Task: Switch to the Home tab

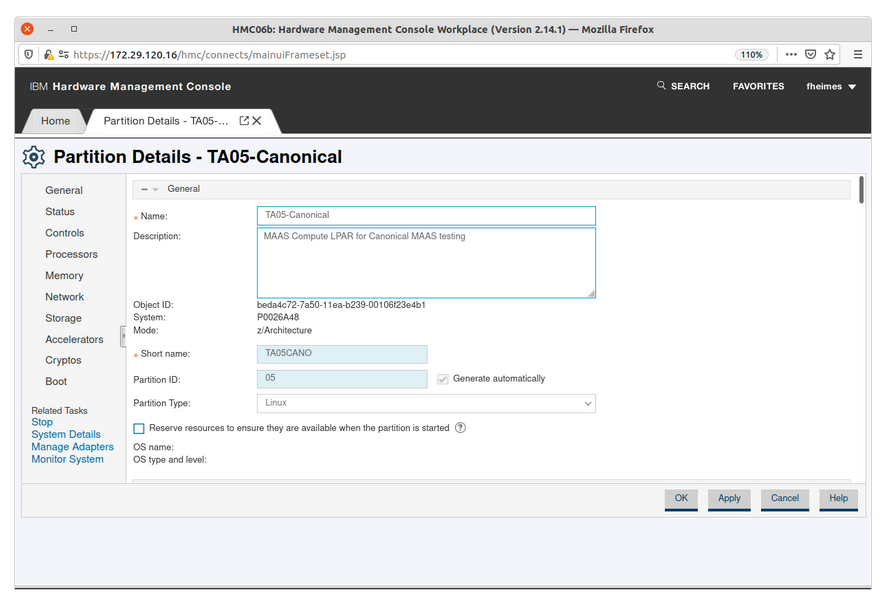Action: coord(55,121)
